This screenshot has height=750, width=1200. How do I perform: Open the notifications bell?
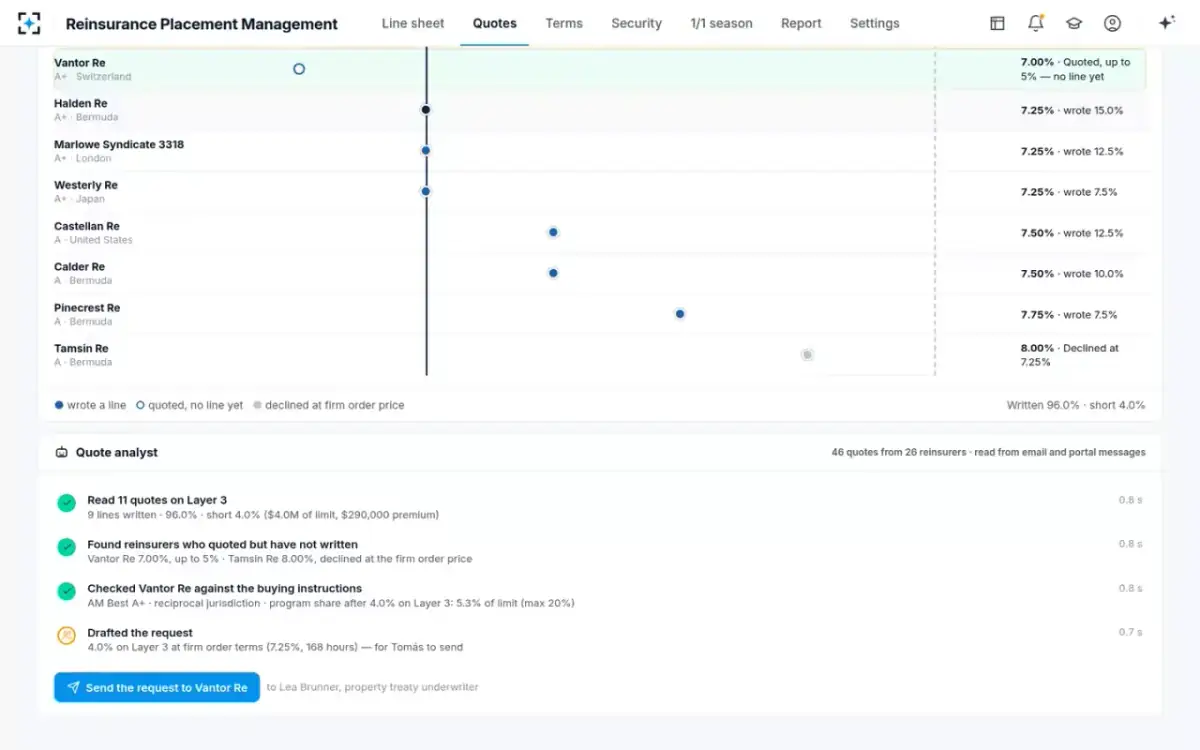[x=1036, y=23]
